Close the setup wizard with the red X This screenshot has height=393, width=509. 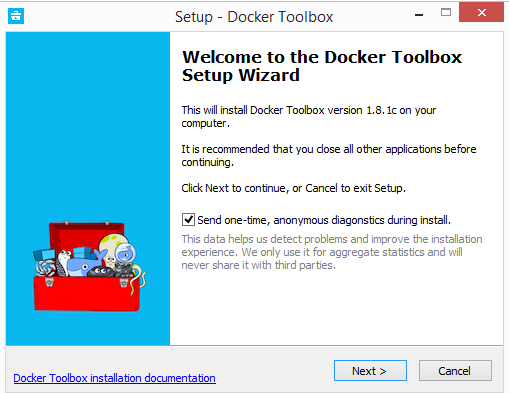pos(481,12)
